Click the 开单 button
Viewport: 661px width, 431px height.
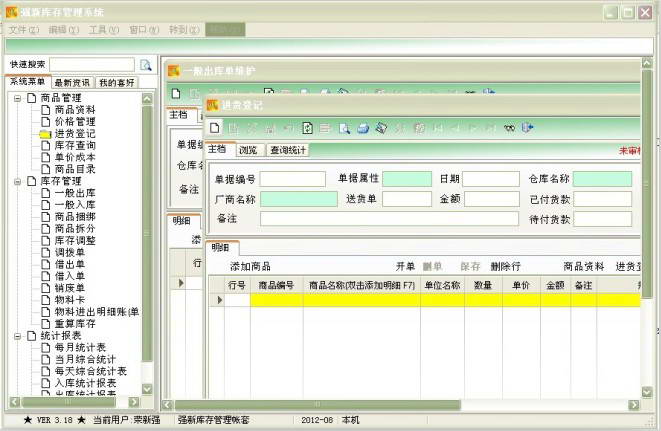[405, 267]
